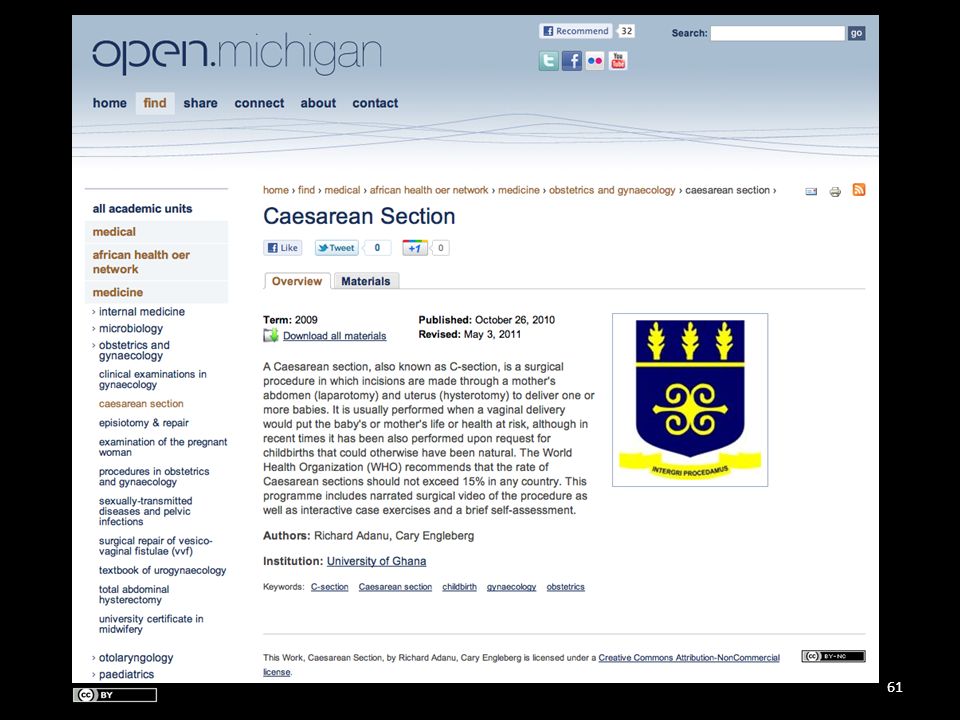Open 'total abdominal hysterectomy' item

tap(133, 594)
